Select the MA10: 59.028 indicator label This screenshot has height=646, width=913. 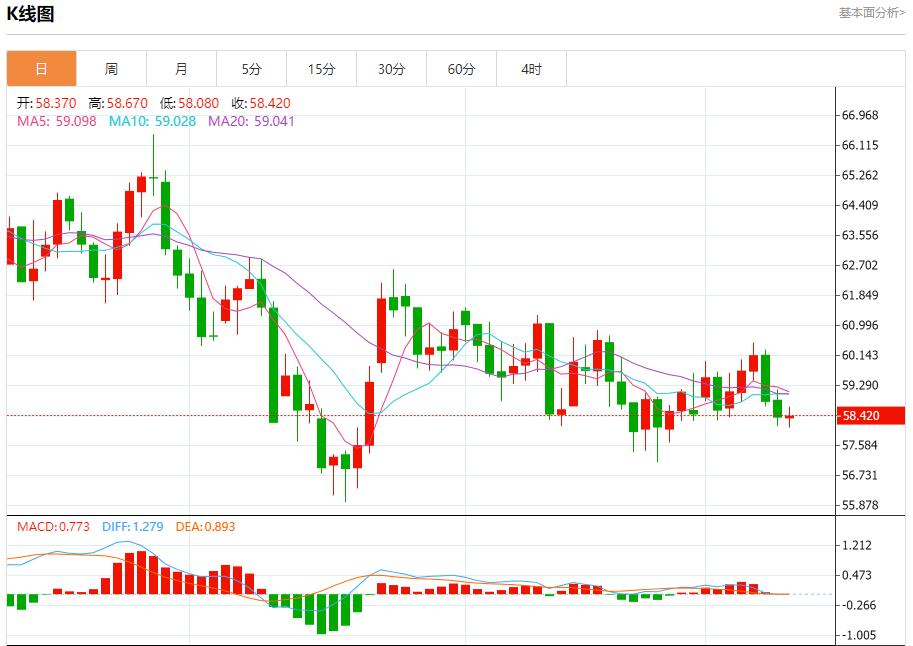152,121
